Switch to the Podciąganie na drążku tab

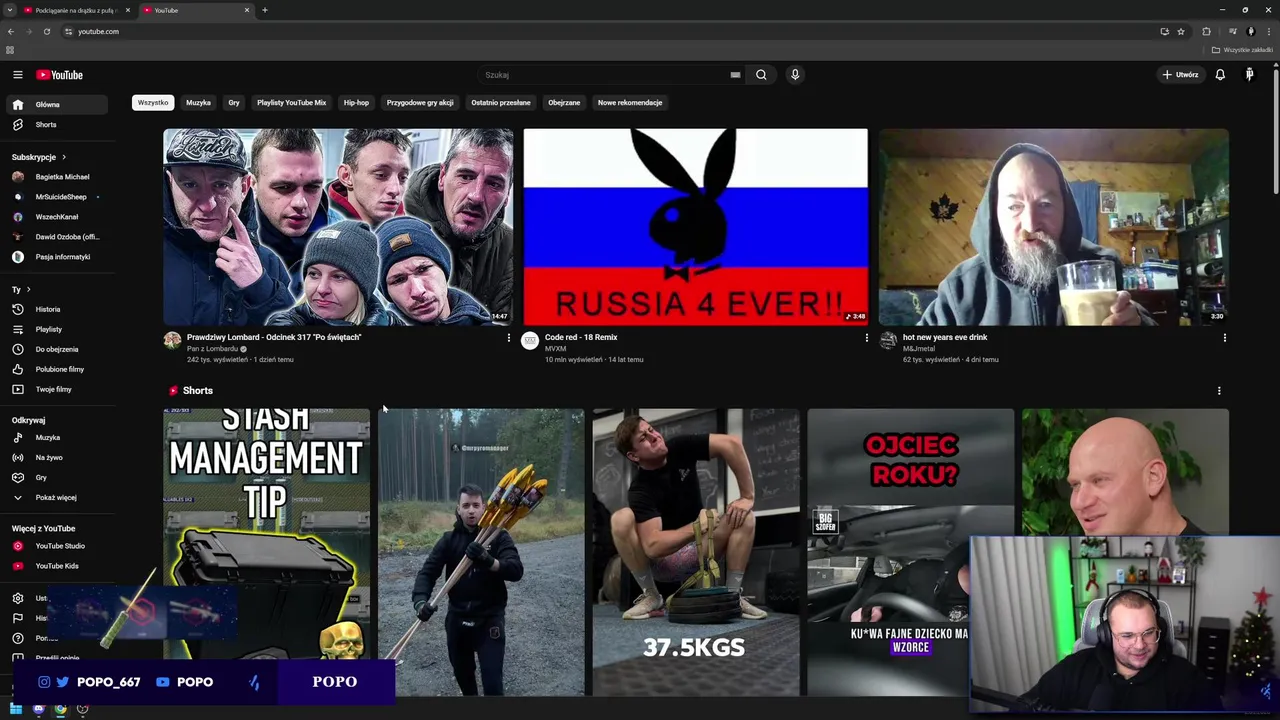(x=76, y=10)
